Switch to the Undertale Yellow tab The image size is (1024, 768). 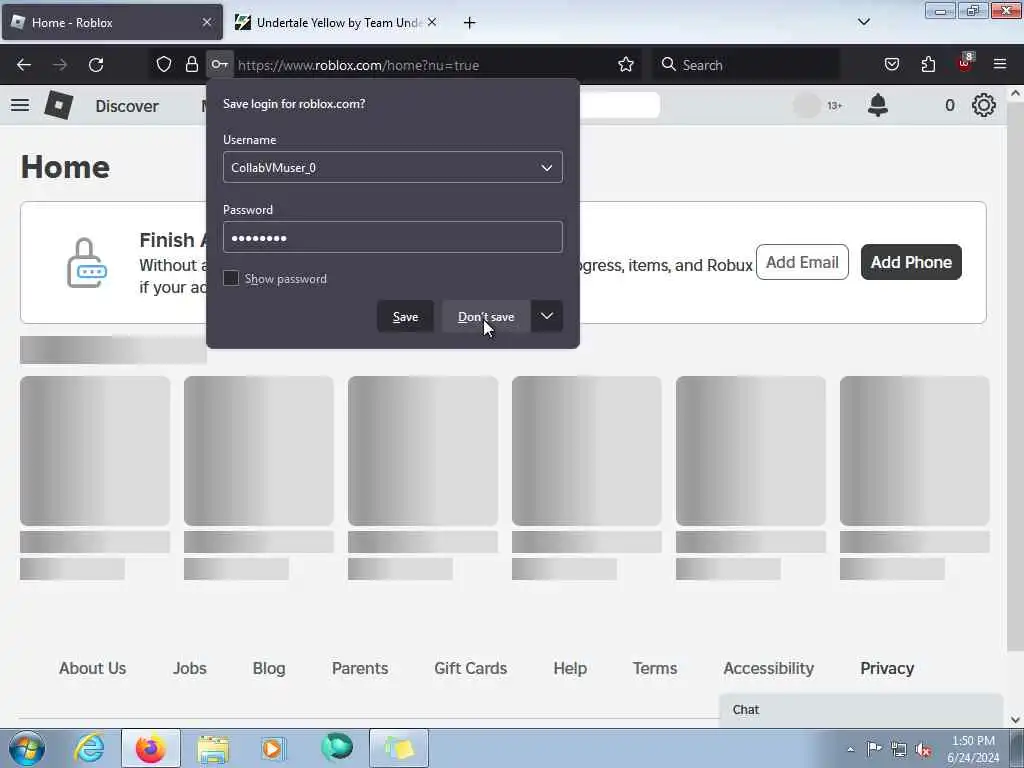(336, 23)
